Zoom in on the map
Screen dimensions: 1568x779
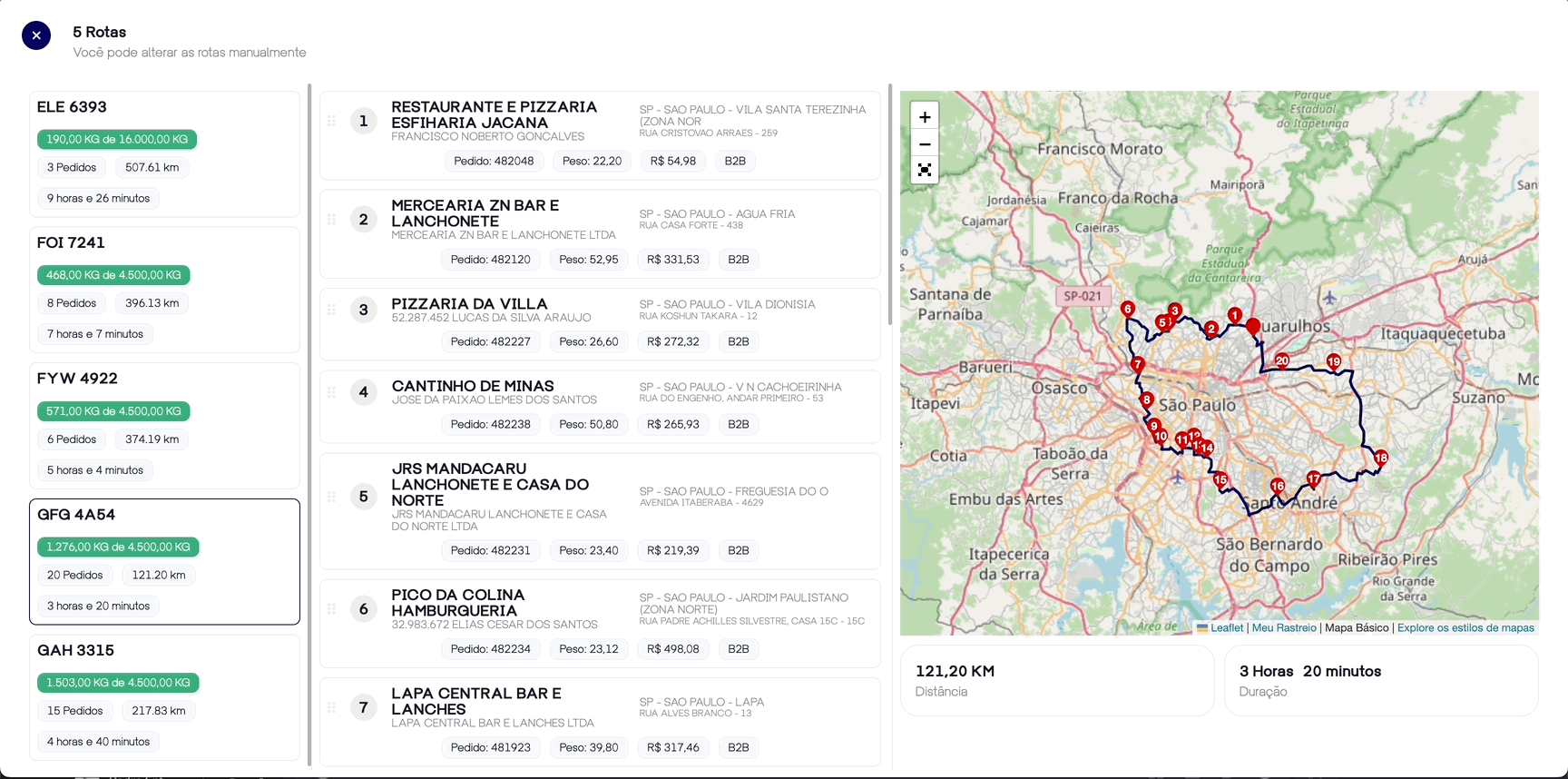[924, 117]
